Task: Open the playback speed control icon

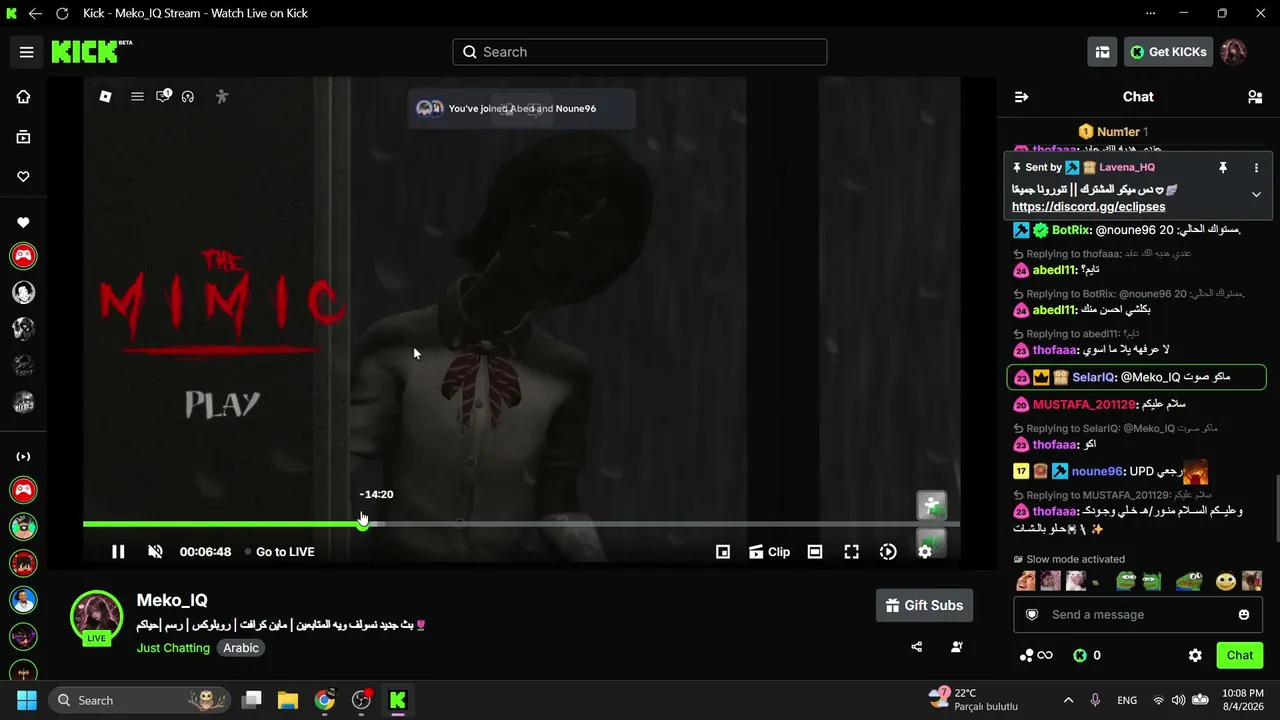Action: [x=888, y=552]
